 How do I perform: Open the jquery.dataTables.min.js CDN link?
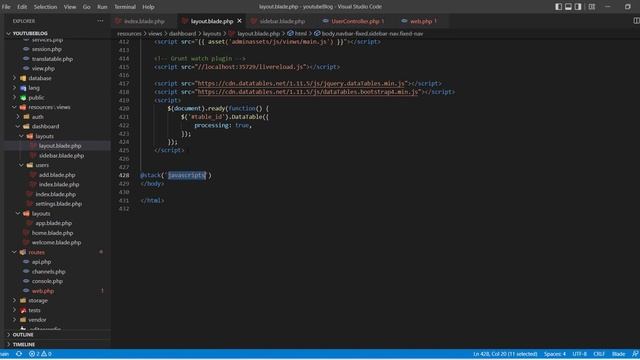click(x=301, y=83)
